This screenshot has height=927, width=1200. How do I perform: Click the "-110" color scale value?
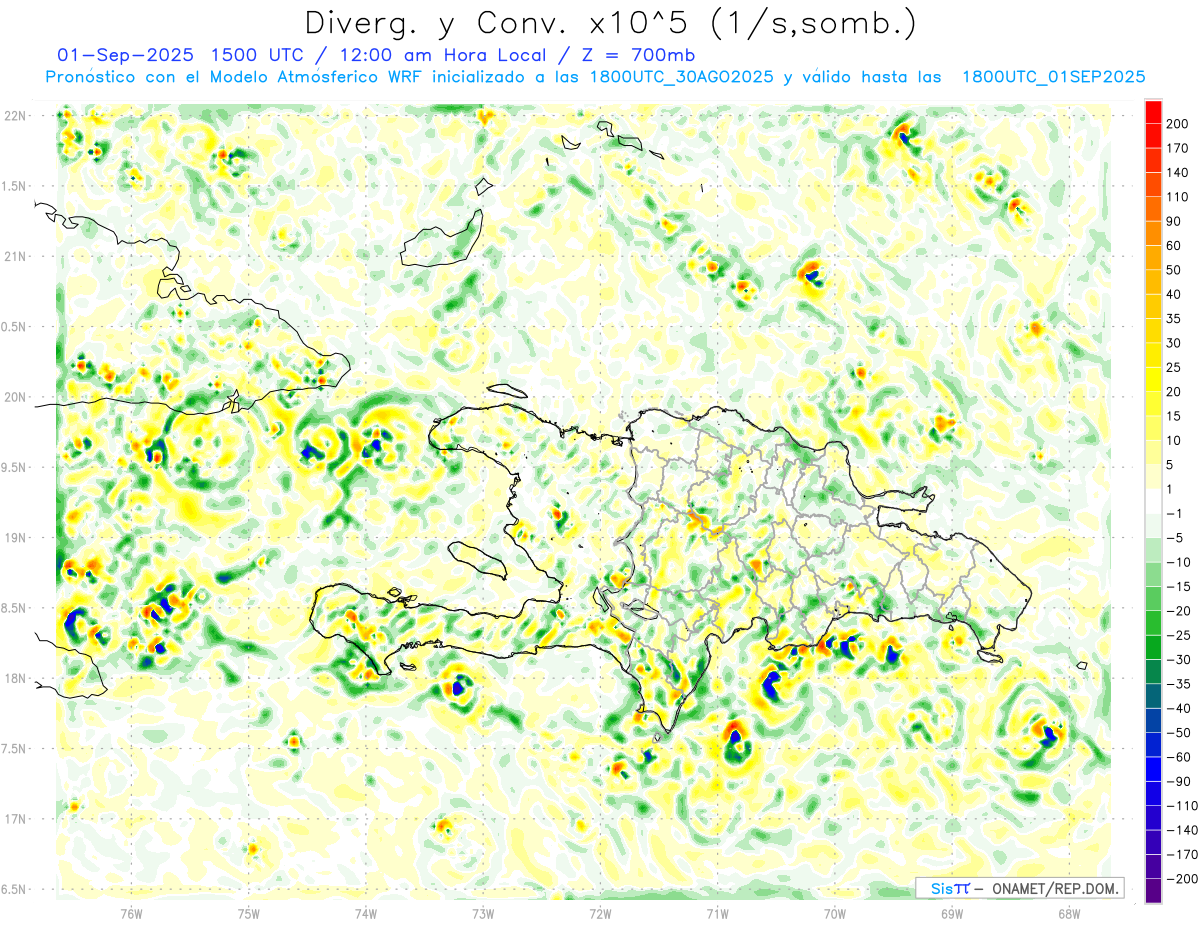[x=1182, y=806]
